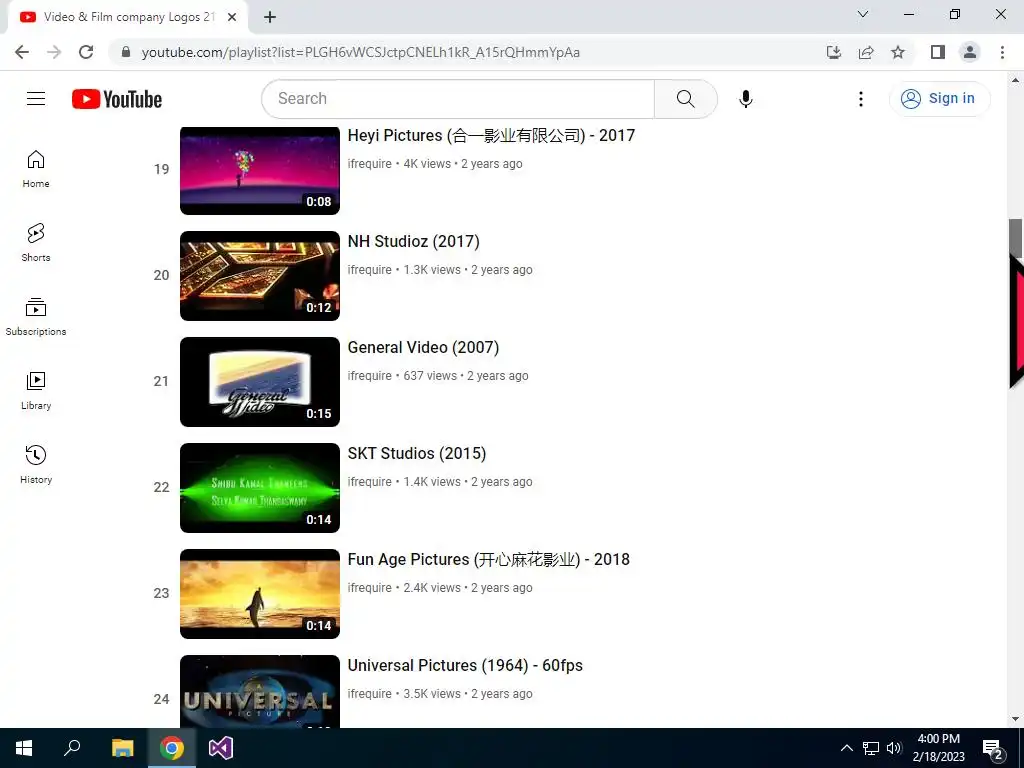Screen dimensions: 1024x768
Task: Click Universal Pictures (1964) - 60fps title
Action: click(465, 665)
